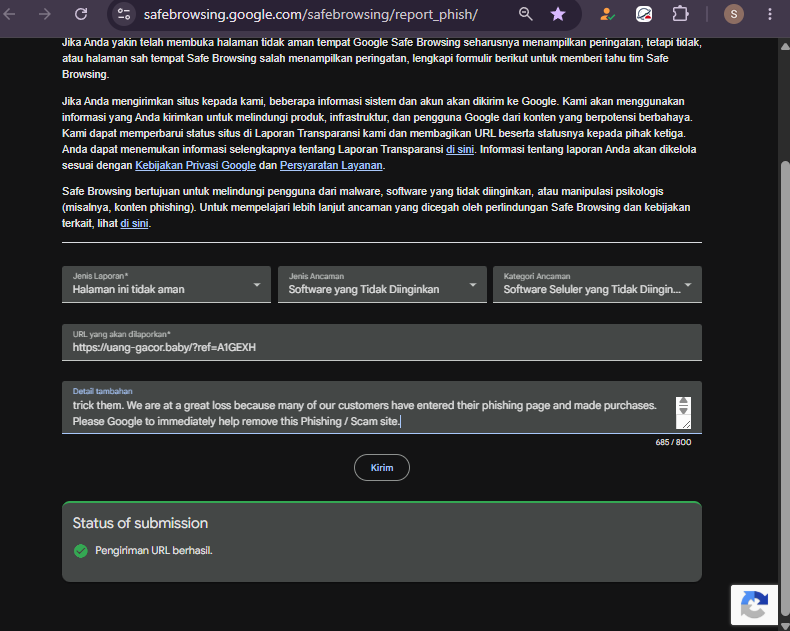This screenshot has height=631, width=790.
Task: Click the 'Pengiriman URL berhasil.' text
Action: (154, 550)
